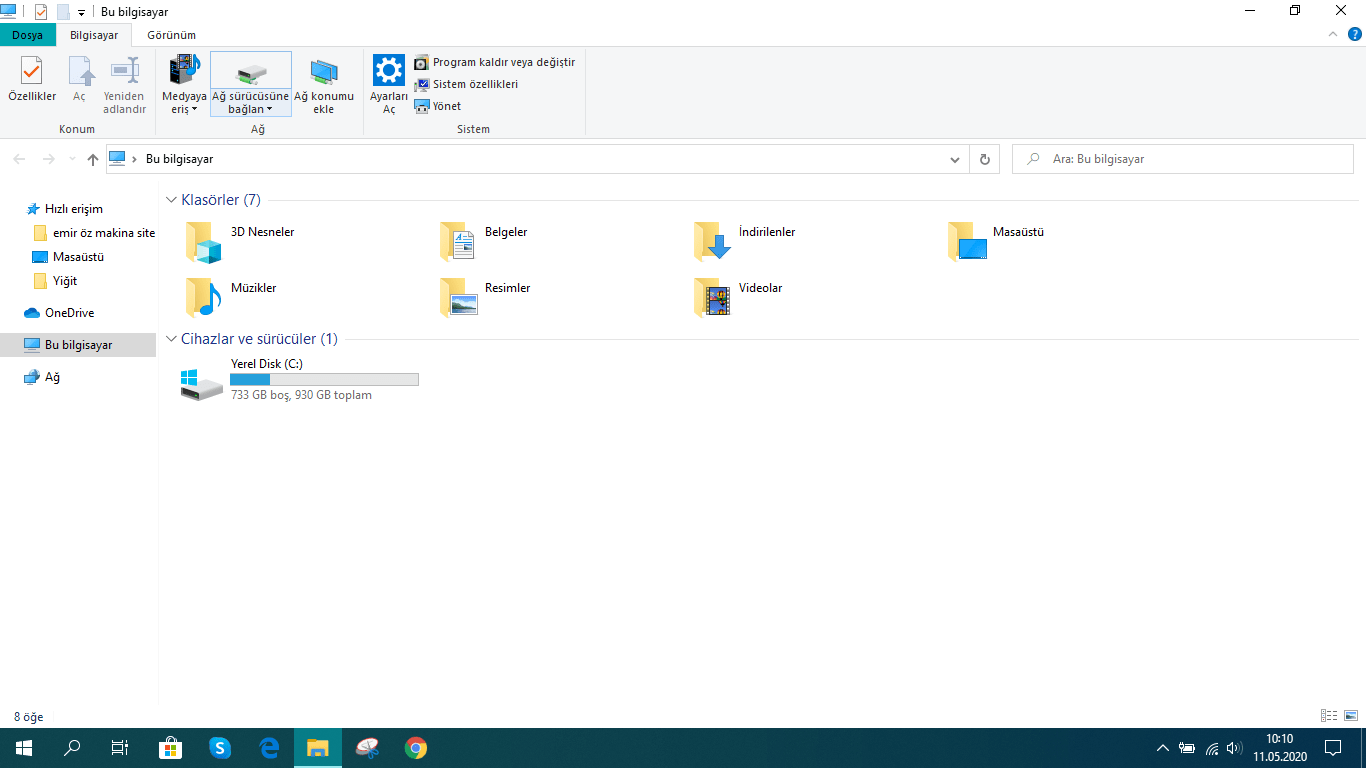Click the volume icon in the system tray
The width and height of the screenshot is (1366, 768).
coord(1236,747)
